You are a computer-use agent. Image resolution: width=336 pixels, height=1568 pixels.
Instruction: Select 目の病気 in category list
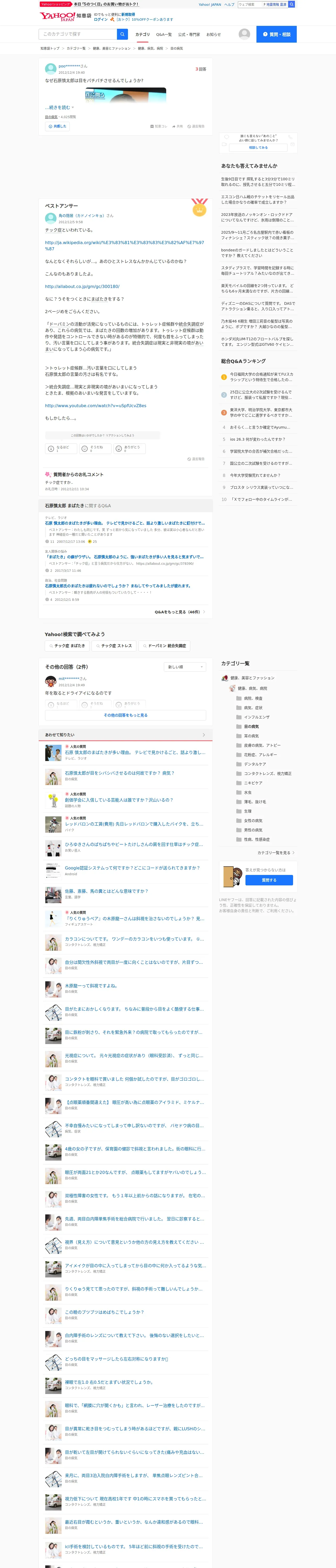pyautogui.click(x=251, y=726)
